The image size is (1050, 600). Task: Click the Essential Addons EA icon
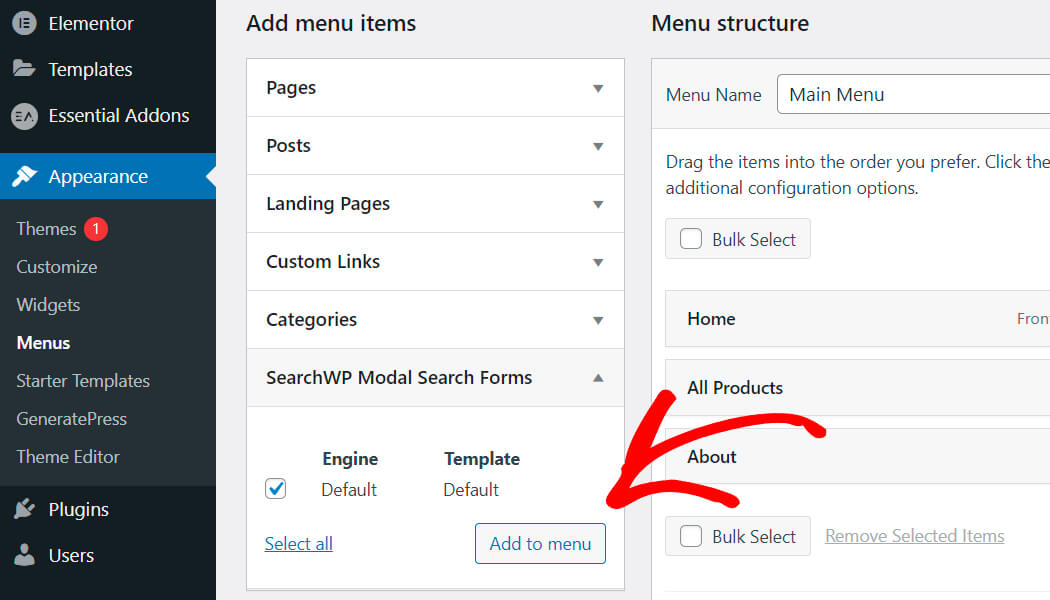(24, 116)
